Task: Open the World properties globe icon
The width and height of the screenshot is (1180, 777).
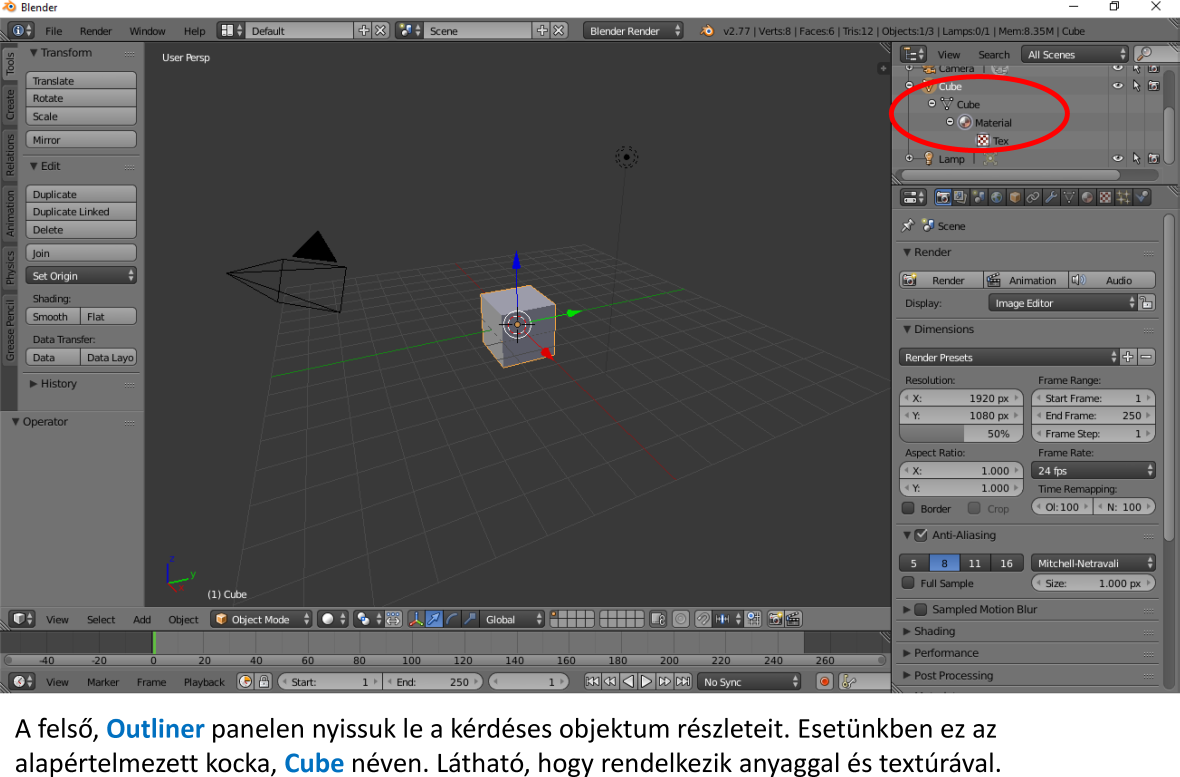Action: [996, 197]
